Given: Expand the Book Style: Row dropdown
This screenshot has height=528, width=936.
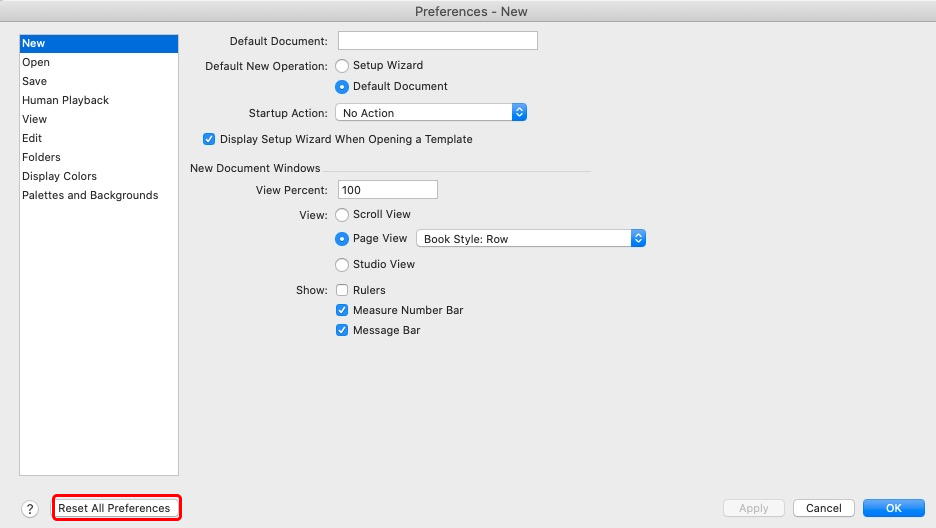Looking at the screenshot, I should (531, 239).
